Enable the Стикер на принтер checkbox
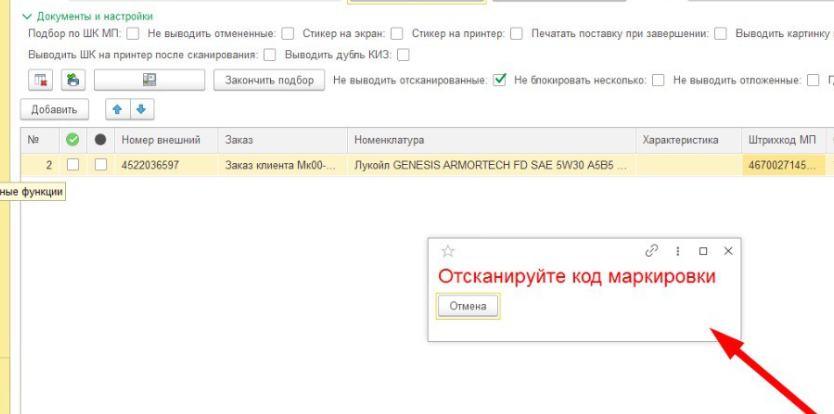Viewport: 834px width, 414px height. [516, 34]
